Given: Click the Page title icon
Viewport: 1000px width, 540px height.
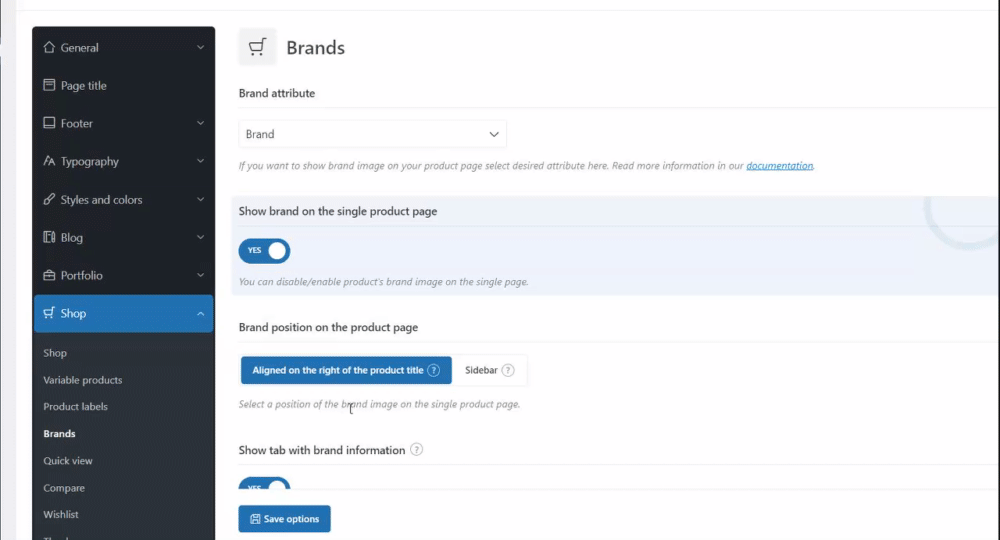Looking at the screenshot, I should tap(49, 85).
